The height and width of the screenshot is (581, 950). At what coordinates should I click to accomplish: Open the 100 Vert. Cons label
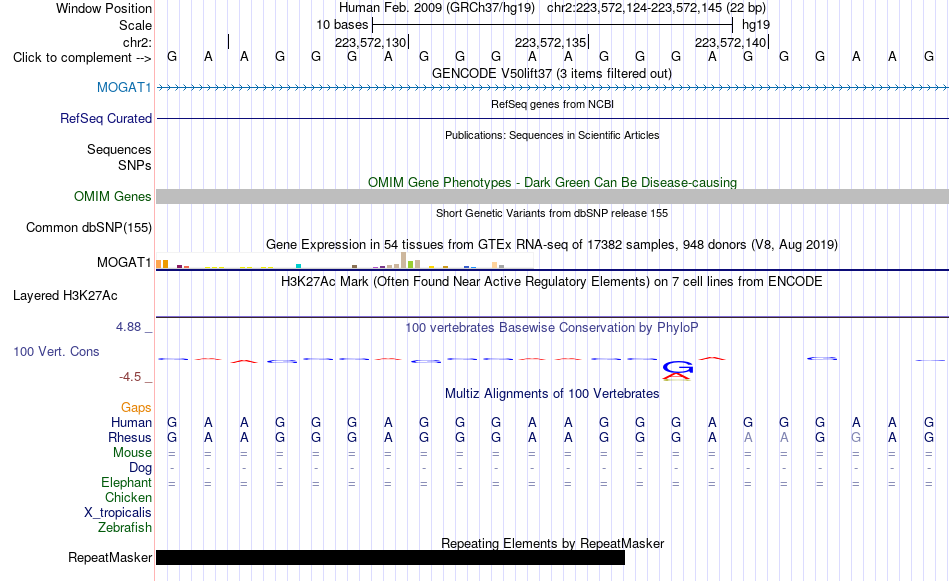pyautogui.click(x=56, y=351)
